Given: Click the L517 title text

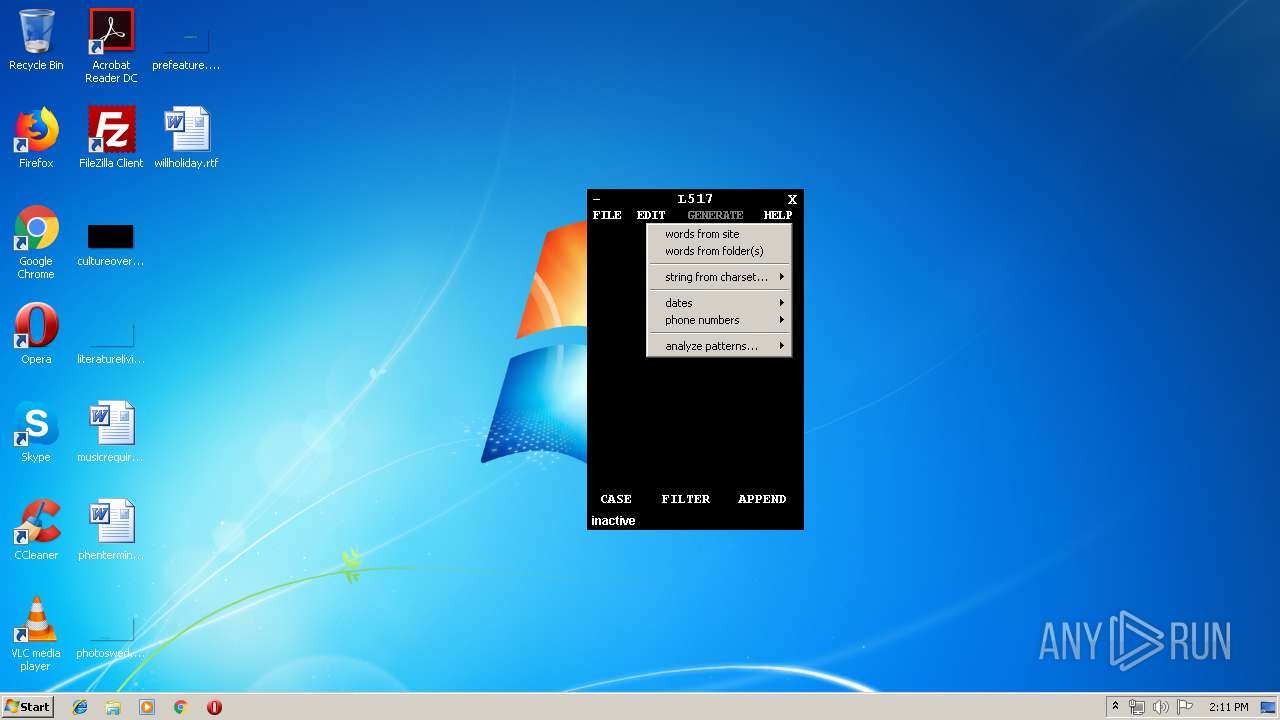Looking at the screenshot, I should (x=695, y=199).
